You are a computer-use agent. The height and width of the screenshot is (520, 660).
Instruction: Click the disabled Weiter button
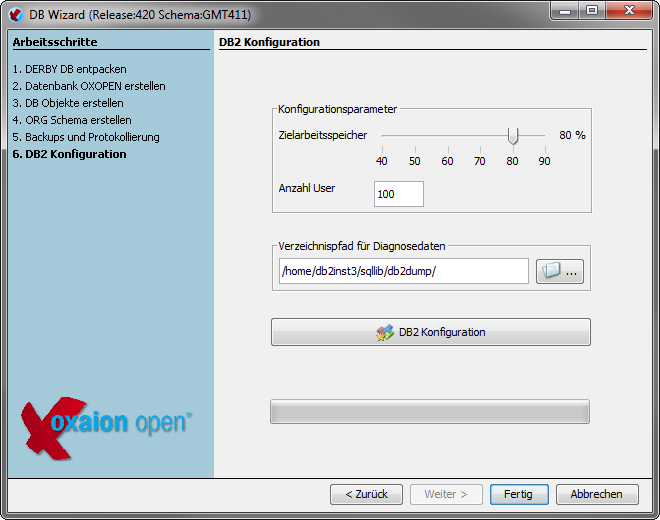(x=446, y=494)
